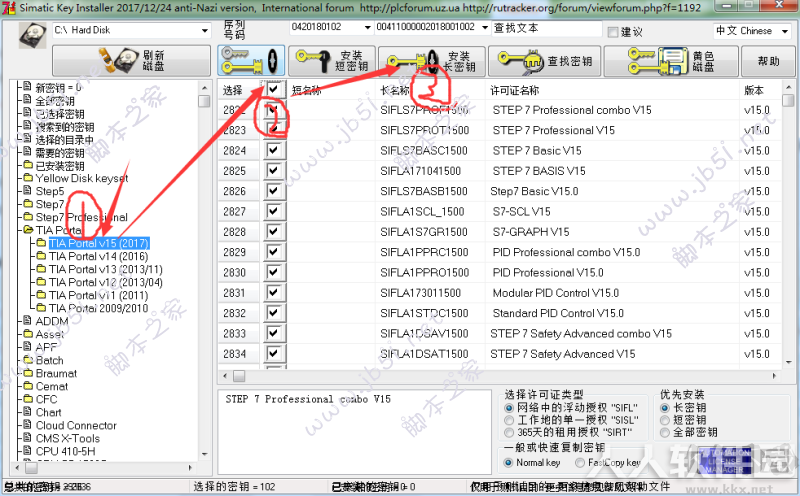This screenshot has height=496, width=800.
Task: Click the Automation License Manager logo
Action: click(x=724, y=459)
